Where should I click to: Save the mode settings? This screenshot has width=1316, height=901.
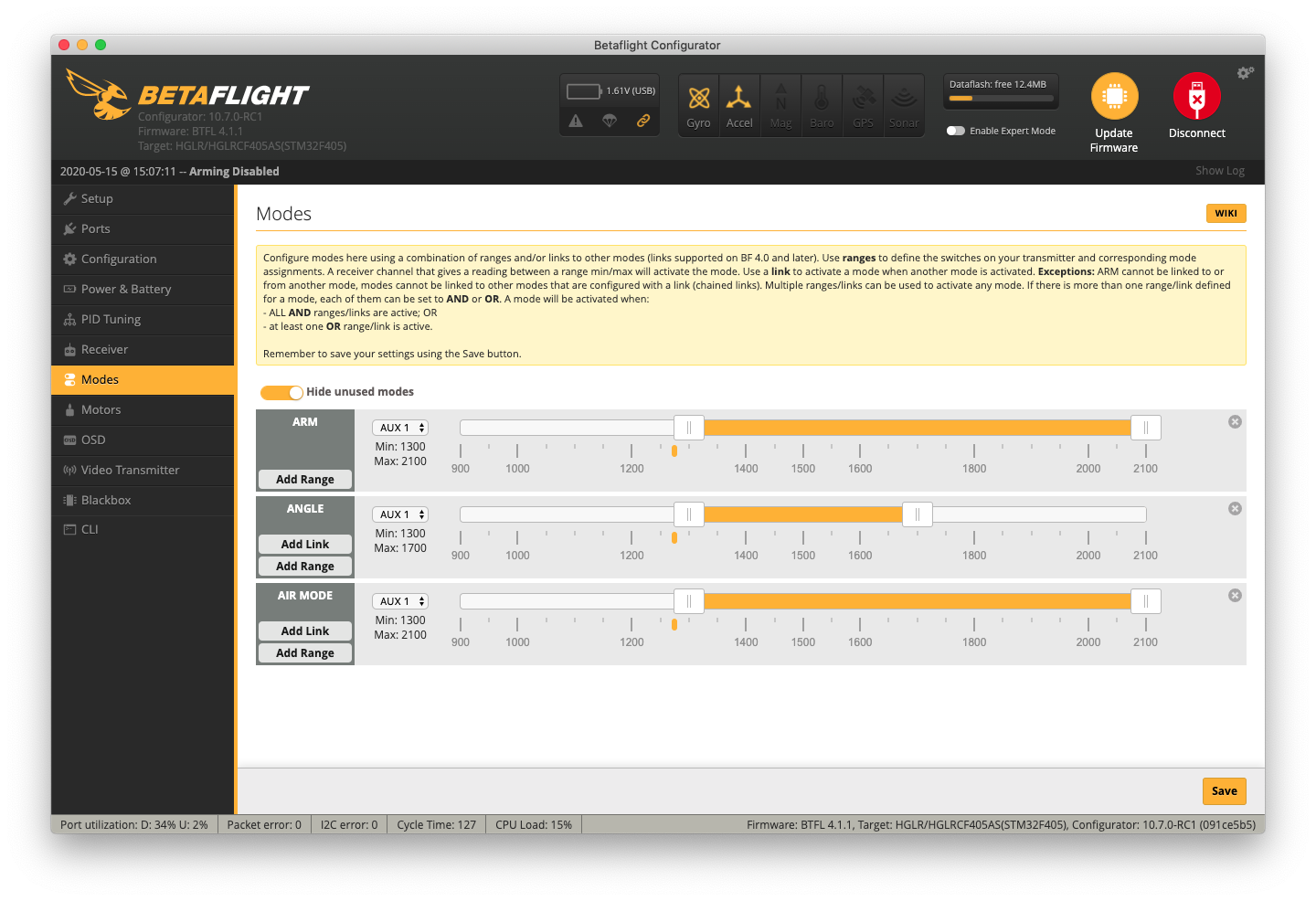click(1224, 791)
